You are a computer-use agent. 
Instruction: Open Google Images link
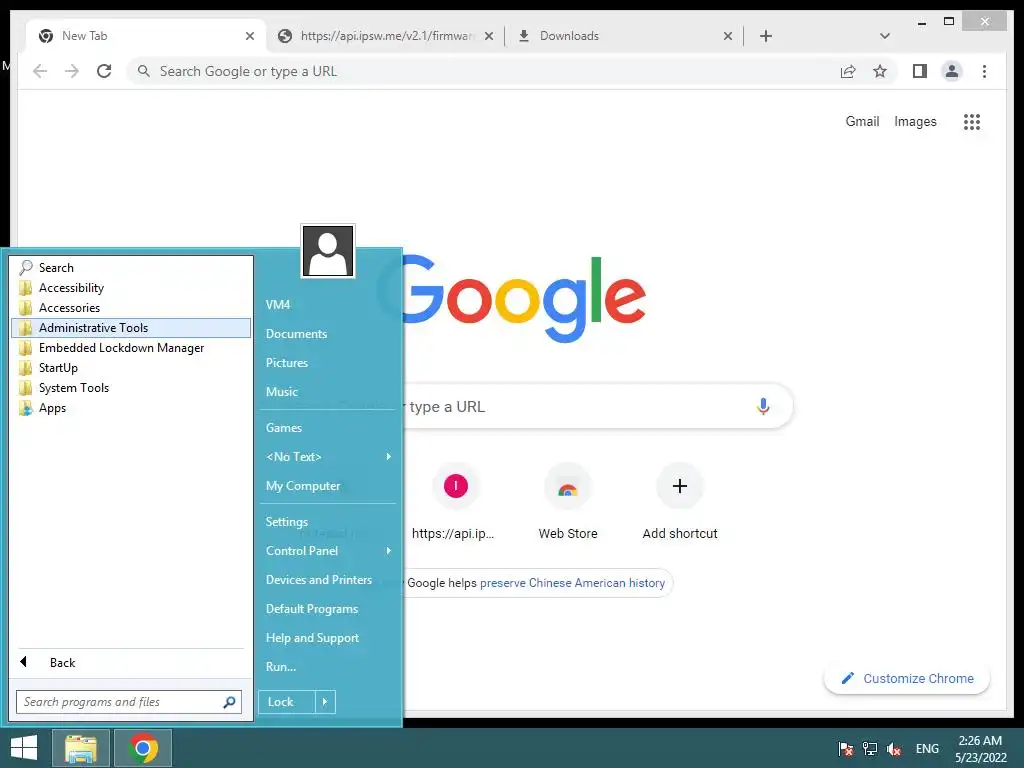pyautogui.click(x=915, y=121)
